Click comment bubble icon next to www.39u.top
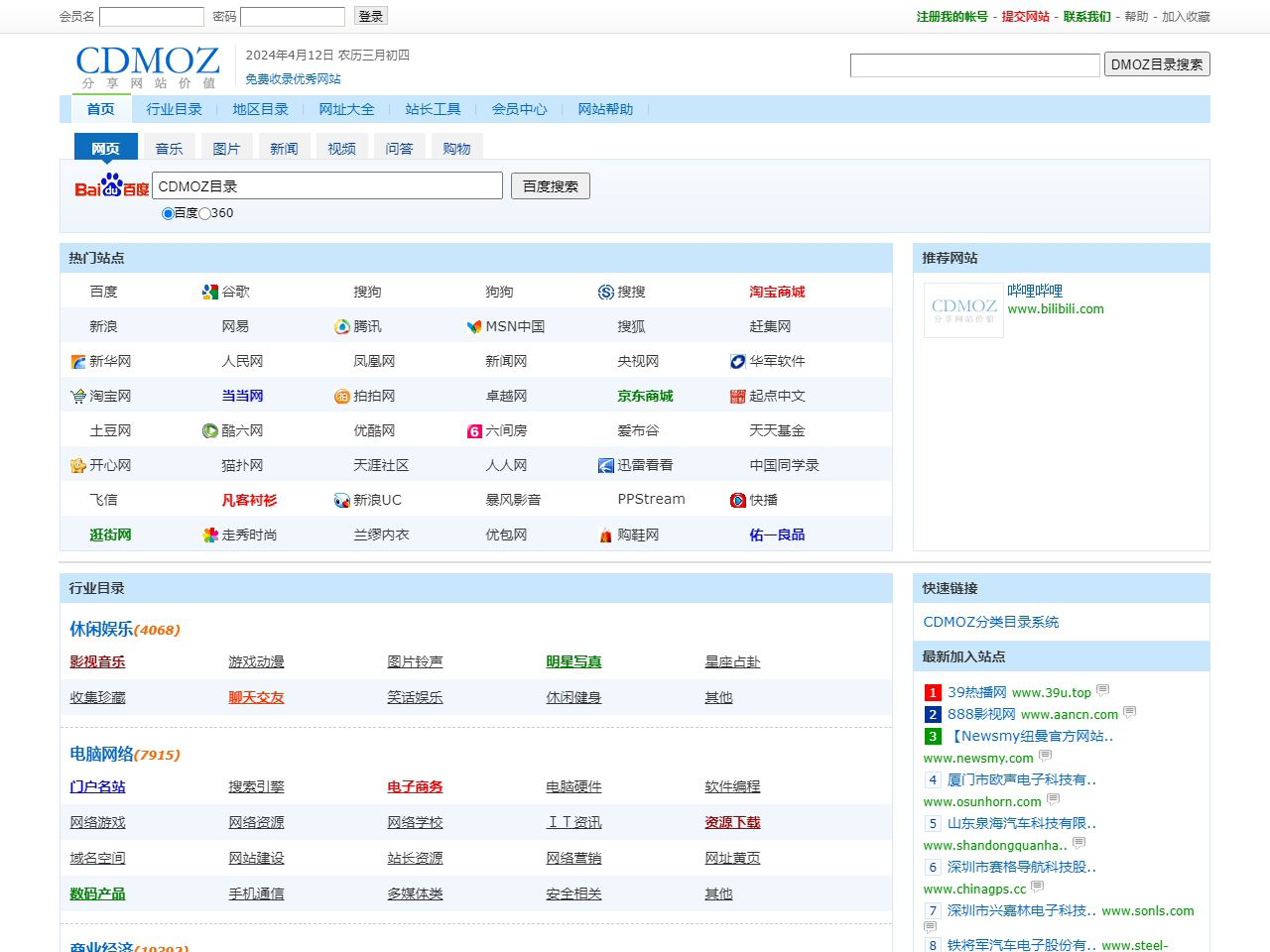 pos(1102,690)
